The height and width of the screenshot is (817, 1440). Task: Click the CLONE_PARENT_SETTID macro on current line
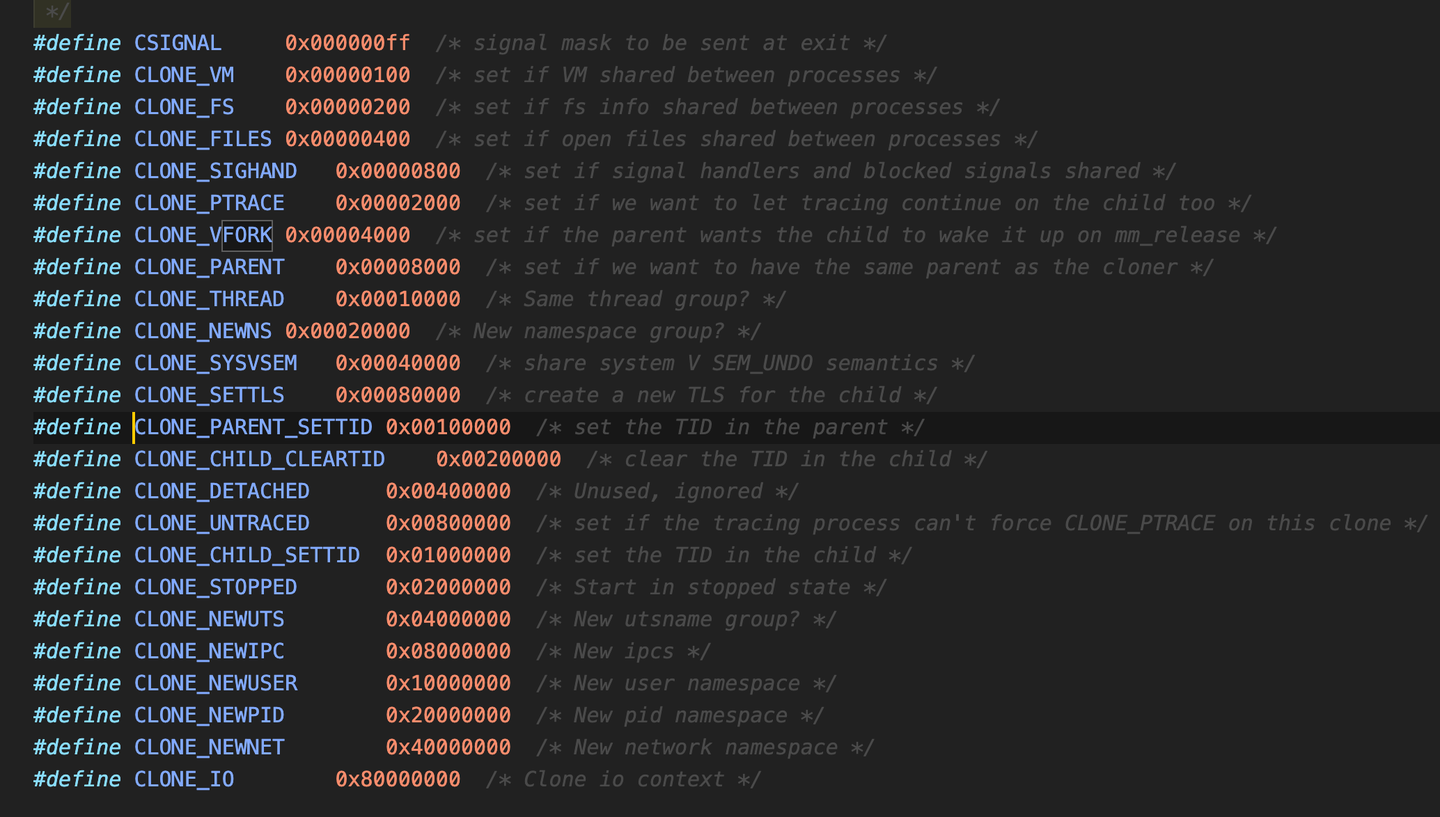click(x=253, y=427)
